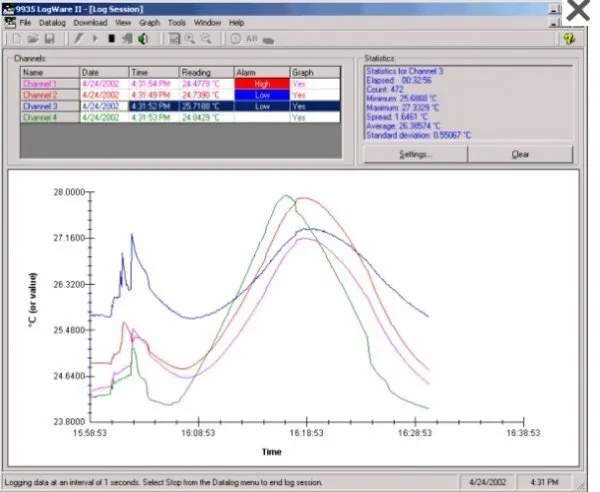Viewport: 600px width, 492px height.
Task: Click the Save floppy disk icon
Action: pyautogui.click(x=50, y=39)
